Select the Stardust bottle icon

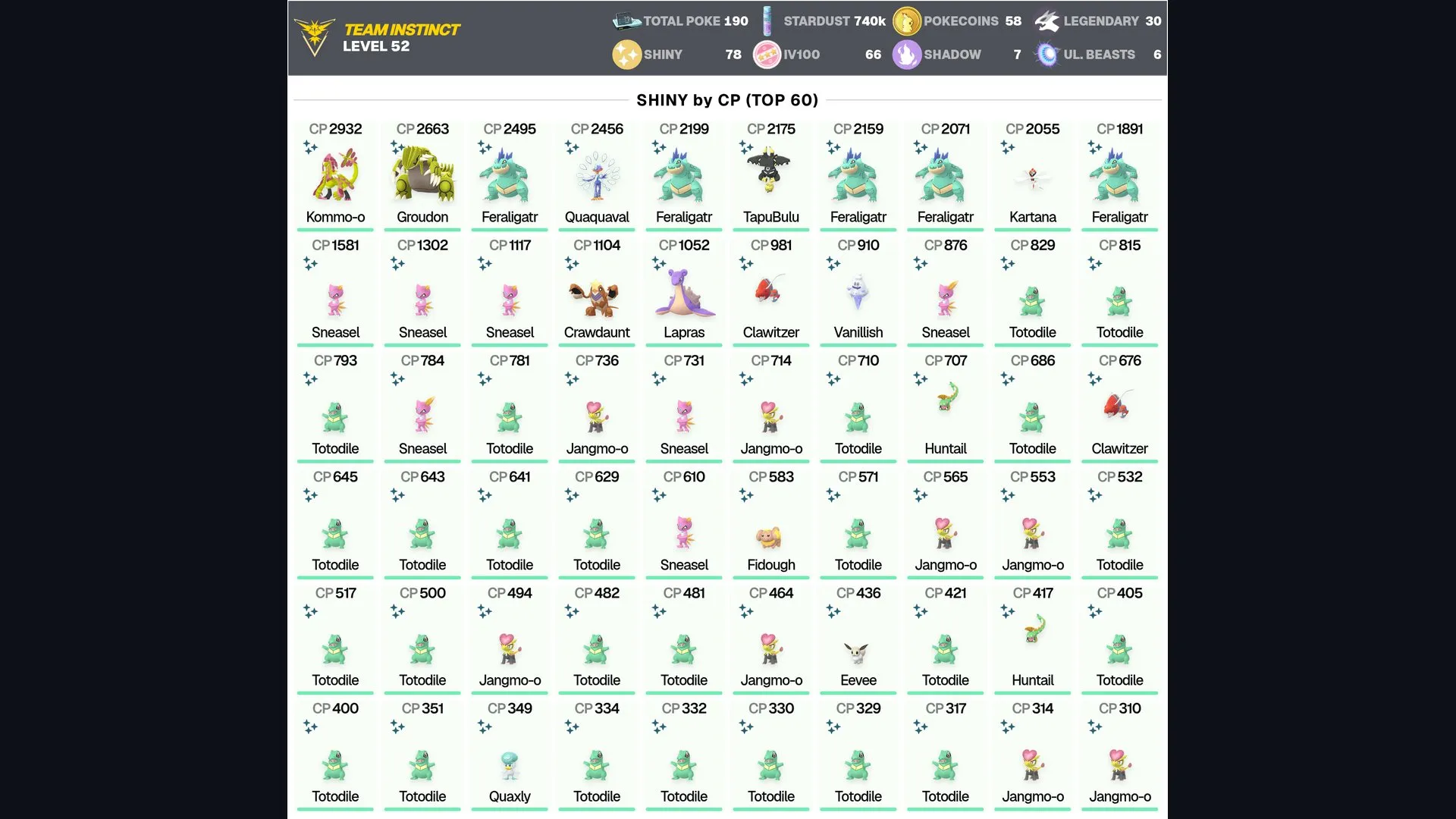767,21
